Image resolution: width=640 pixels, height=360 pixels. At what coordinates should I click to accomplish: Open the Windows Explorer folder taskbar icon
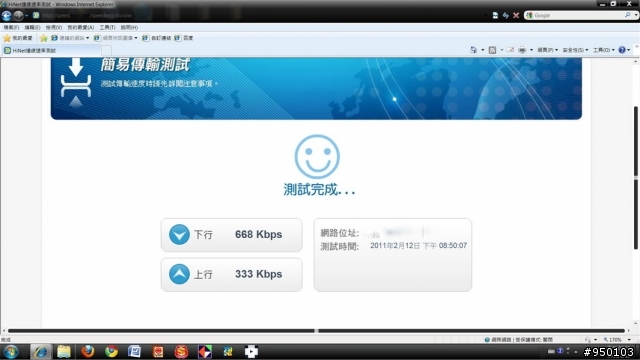pyautogui.click(x=64, y=351)
